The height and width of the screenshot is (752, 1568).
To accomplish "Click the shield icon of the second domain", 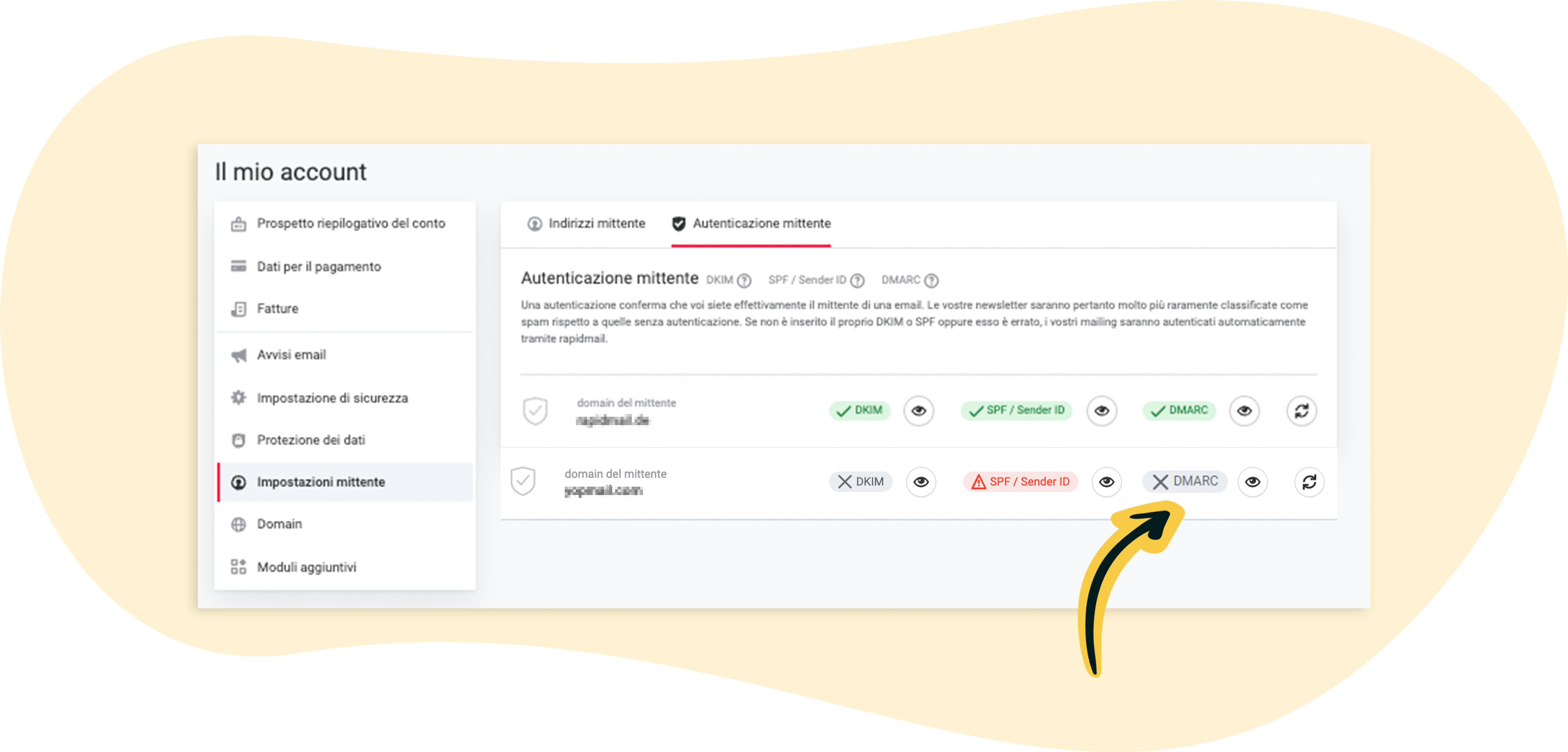I will tap(523, 482).
